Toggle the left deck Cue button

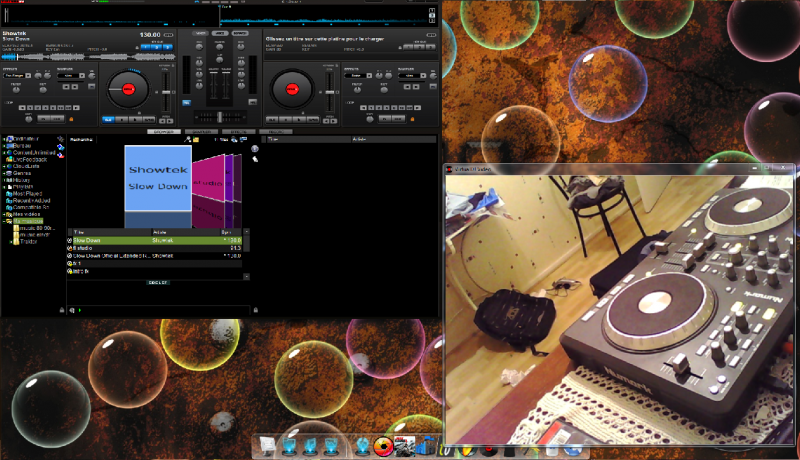click(x=108, y=119)
